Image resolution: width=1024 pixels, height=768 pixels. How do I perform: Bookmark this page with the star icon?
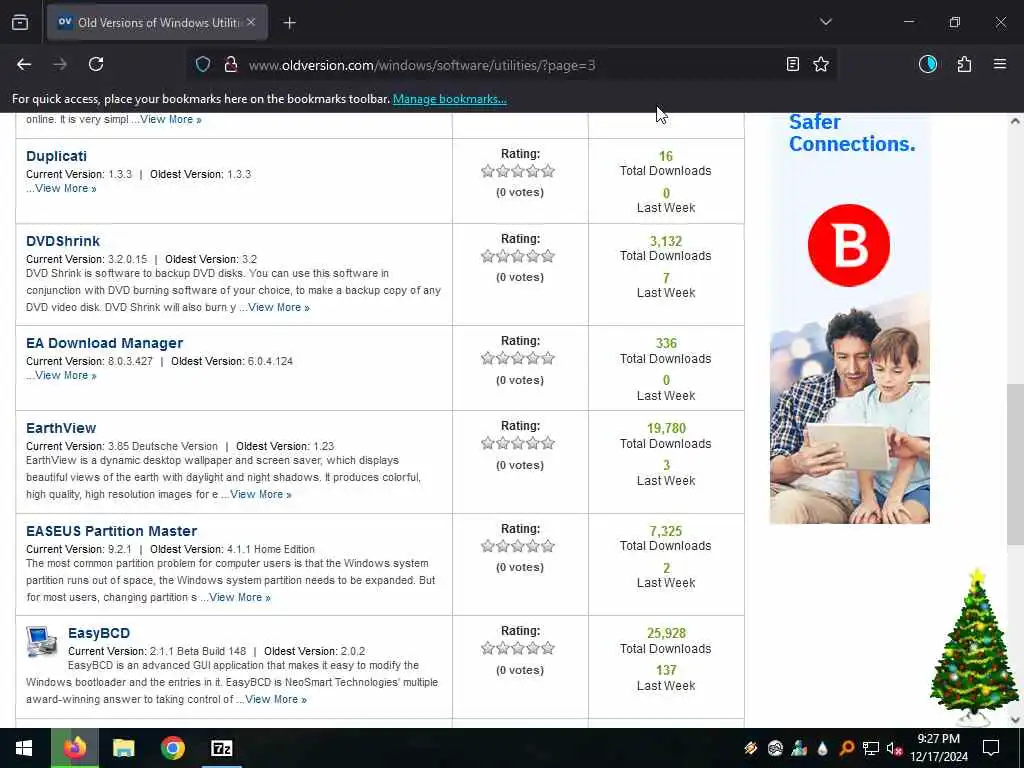click(821, 64)
